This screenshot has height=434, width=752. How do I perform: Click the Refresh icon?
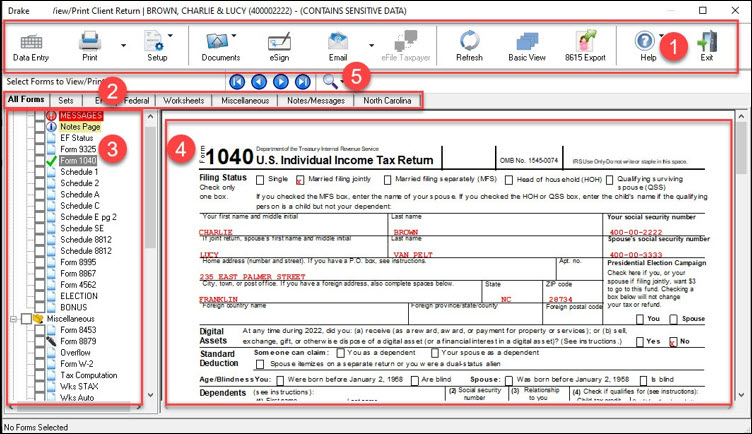tap(469, 41)
